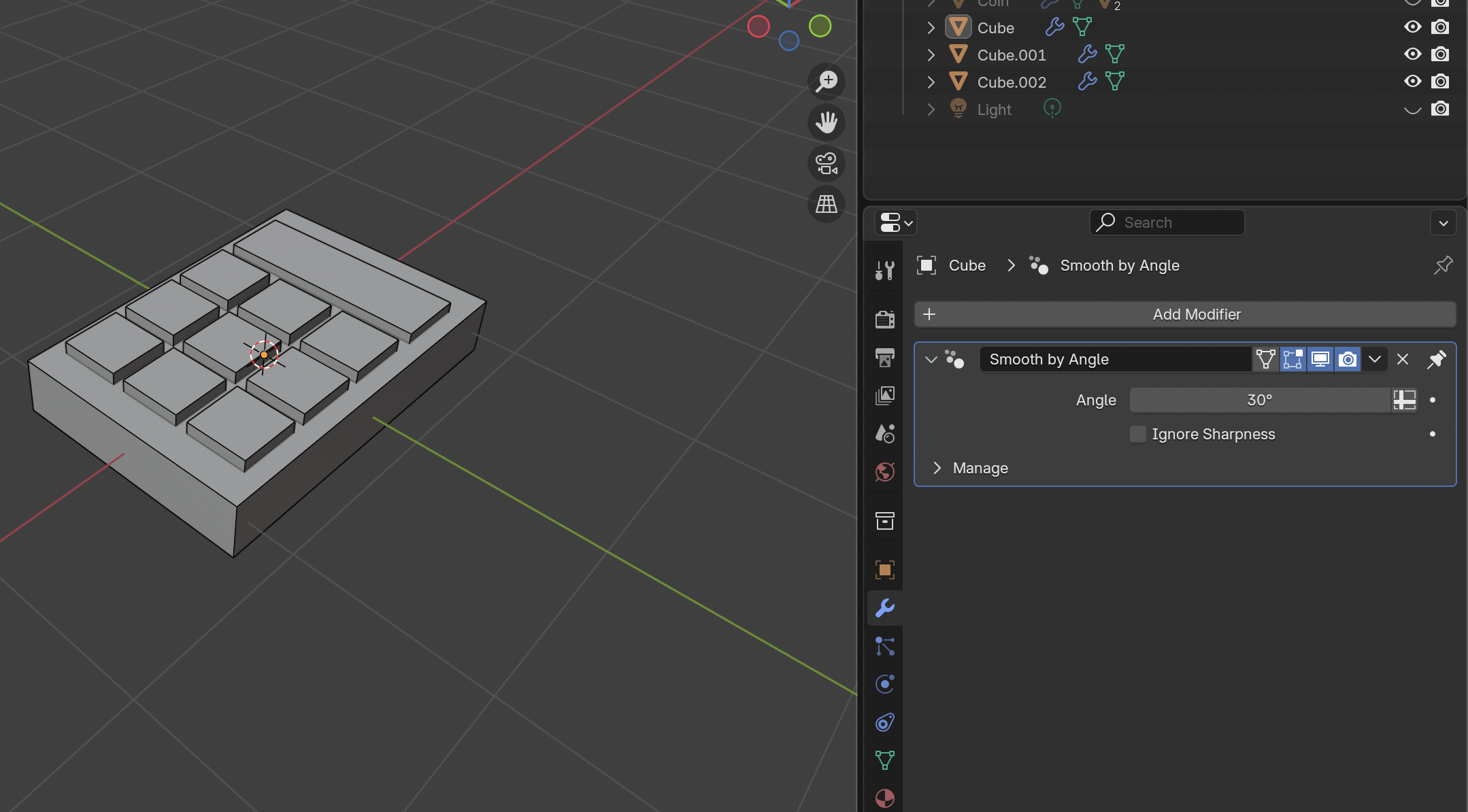1468x812 pixels.
Task: Open the Tool properties tab
Action: [884, 271]
